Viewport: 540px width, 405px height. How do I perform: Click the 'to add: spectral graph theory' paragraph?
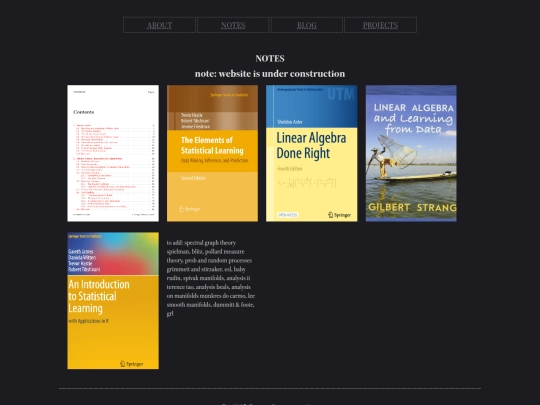tap(211, 278)
